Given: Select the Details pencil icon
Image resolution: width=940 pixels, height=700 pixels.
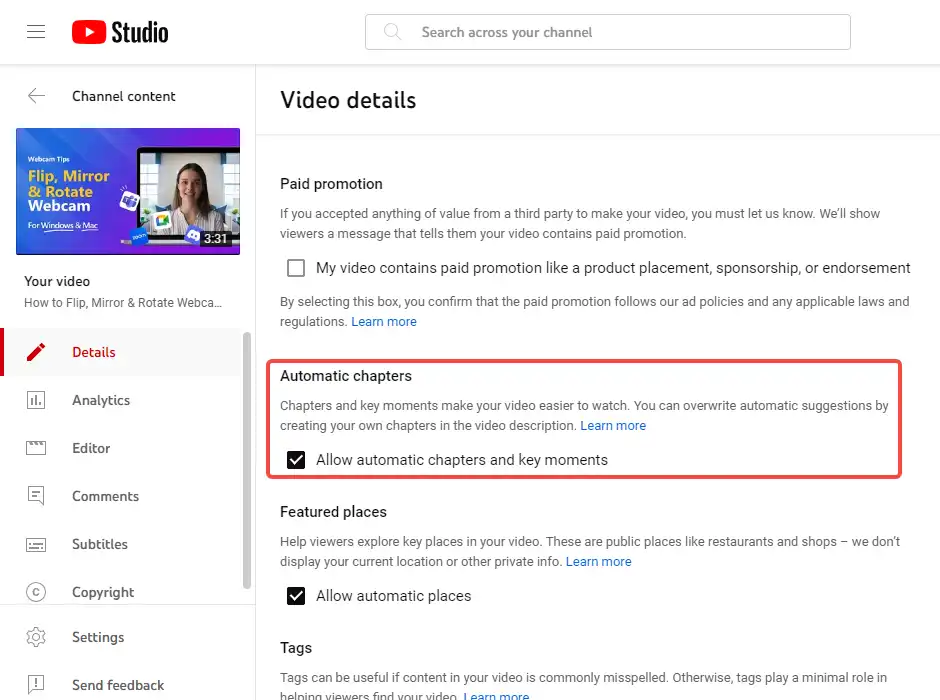Looking at the screenshot, I should 36,352.
